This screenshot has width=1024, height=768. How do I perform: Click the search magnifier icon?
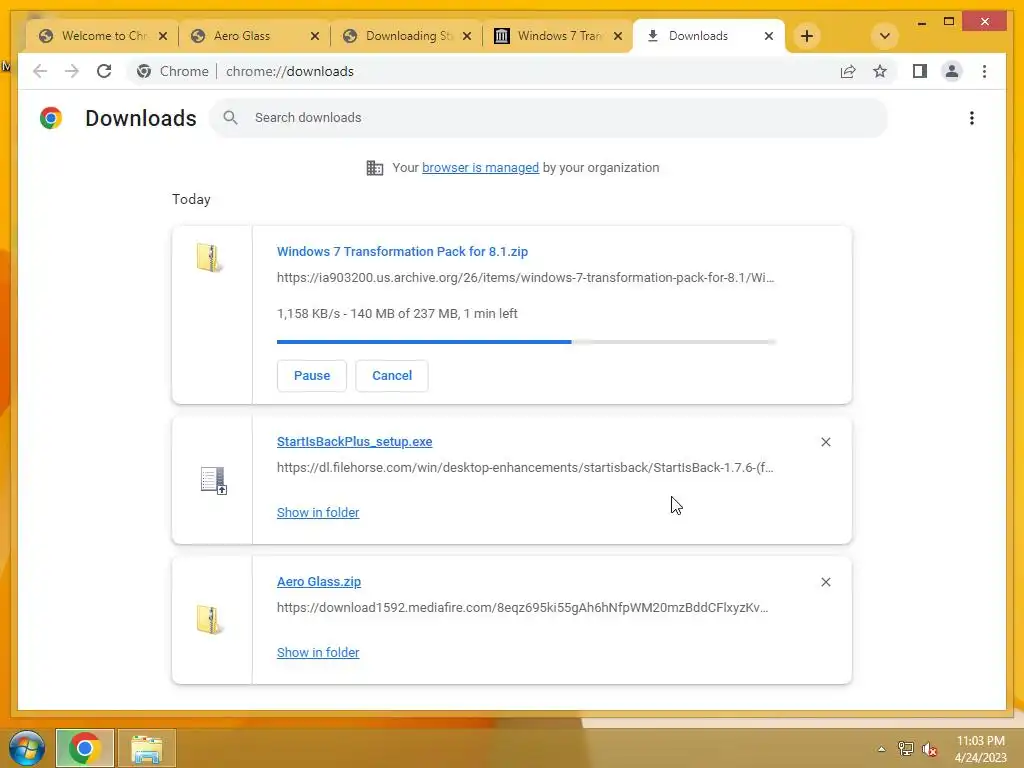click(x=230, y=118)
